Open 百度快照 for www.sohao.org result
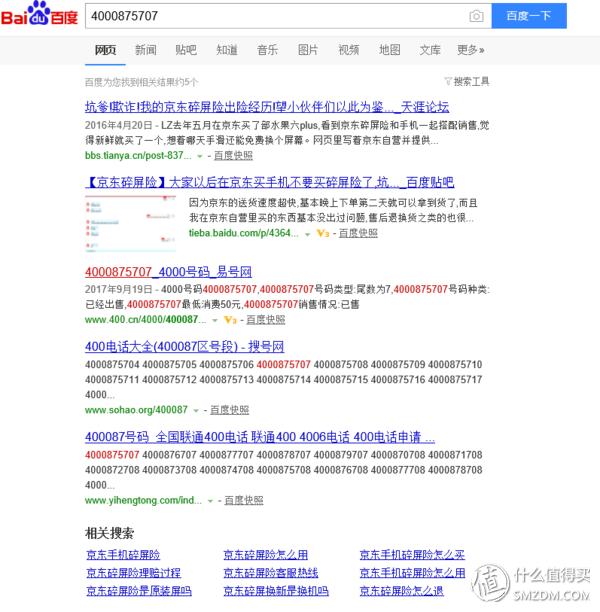This screenshot has width=600, height=612. click(230, 410)
